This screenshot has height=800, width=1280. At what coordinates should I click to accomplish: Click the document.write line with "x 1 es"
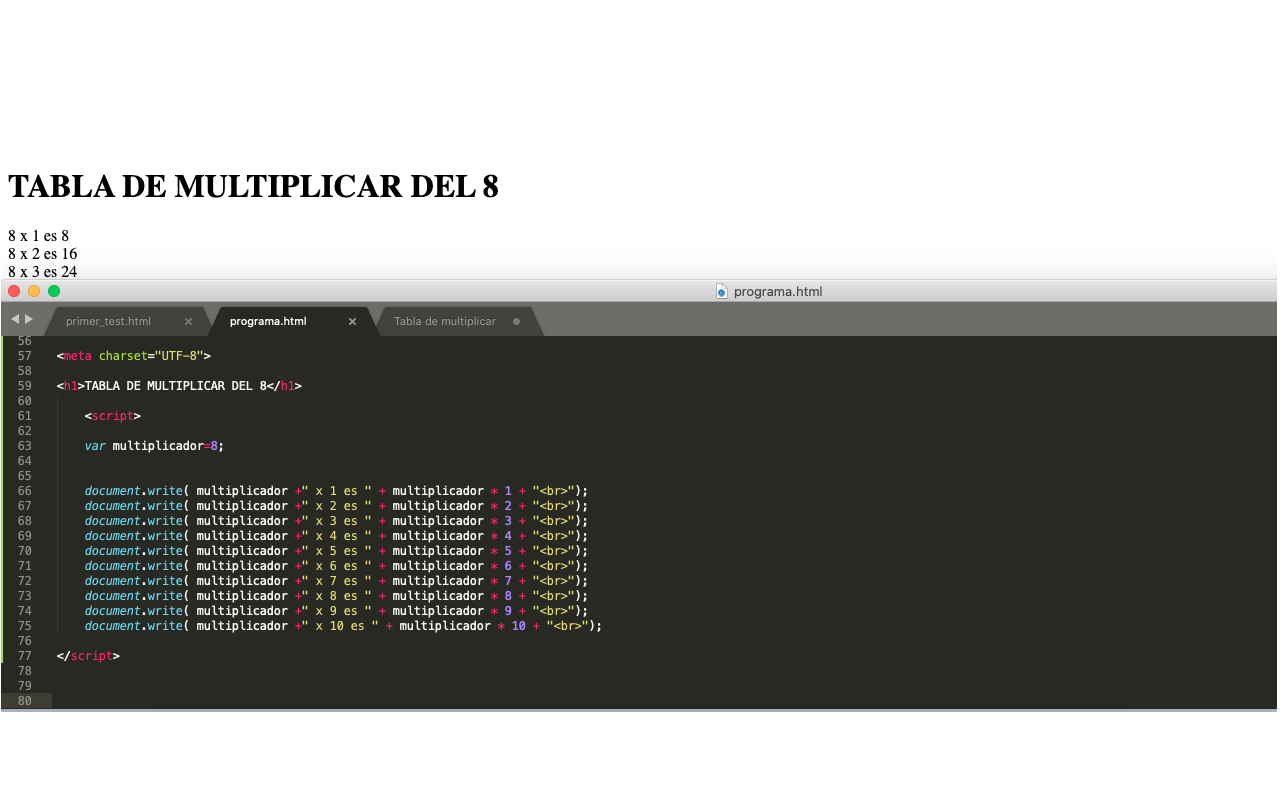click(337, 490)
